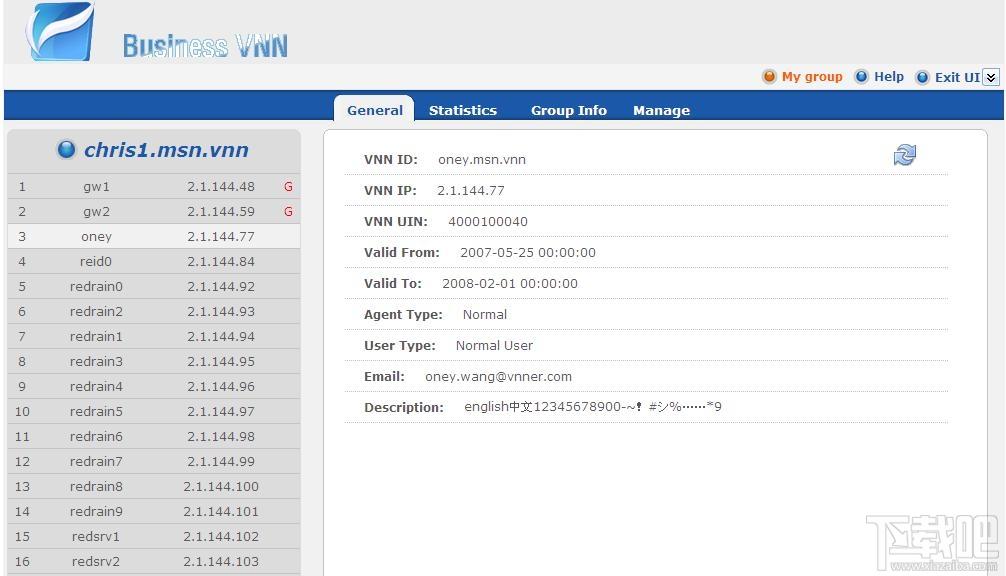Click the red G marker for gw2
The image size is (1006, 576).
(x=288, y=212)
